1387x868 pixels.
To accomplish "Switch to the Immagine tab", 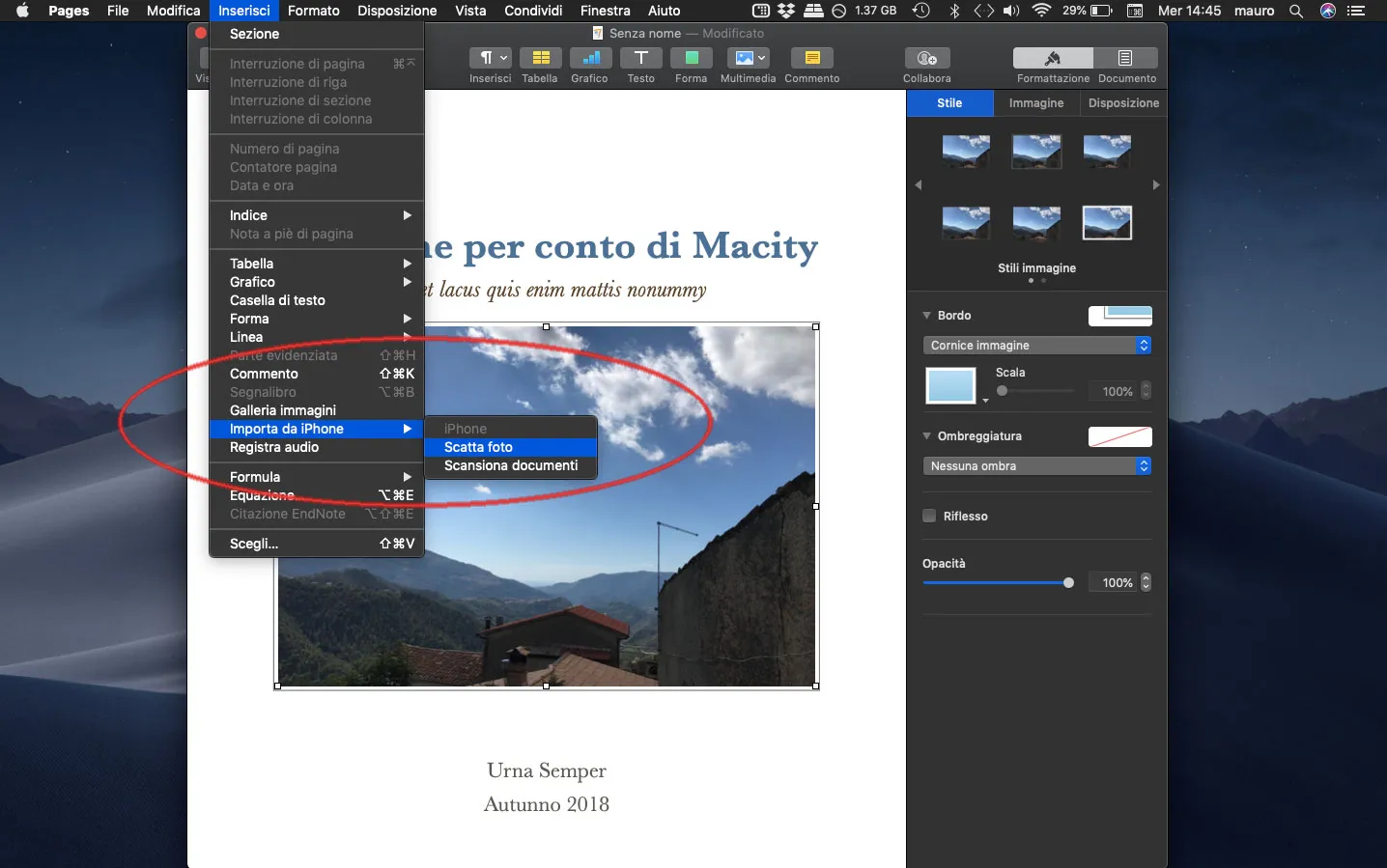I will 1036,103.
